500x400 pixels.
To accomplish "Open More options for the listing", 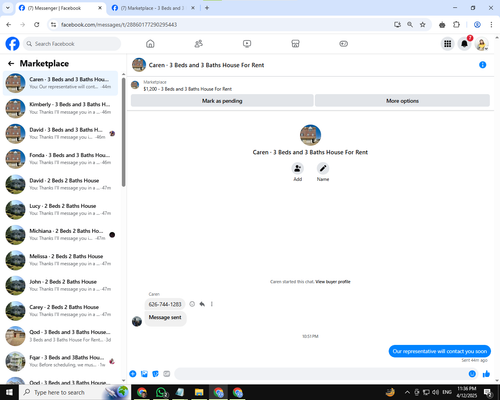I will pos(402,101).
